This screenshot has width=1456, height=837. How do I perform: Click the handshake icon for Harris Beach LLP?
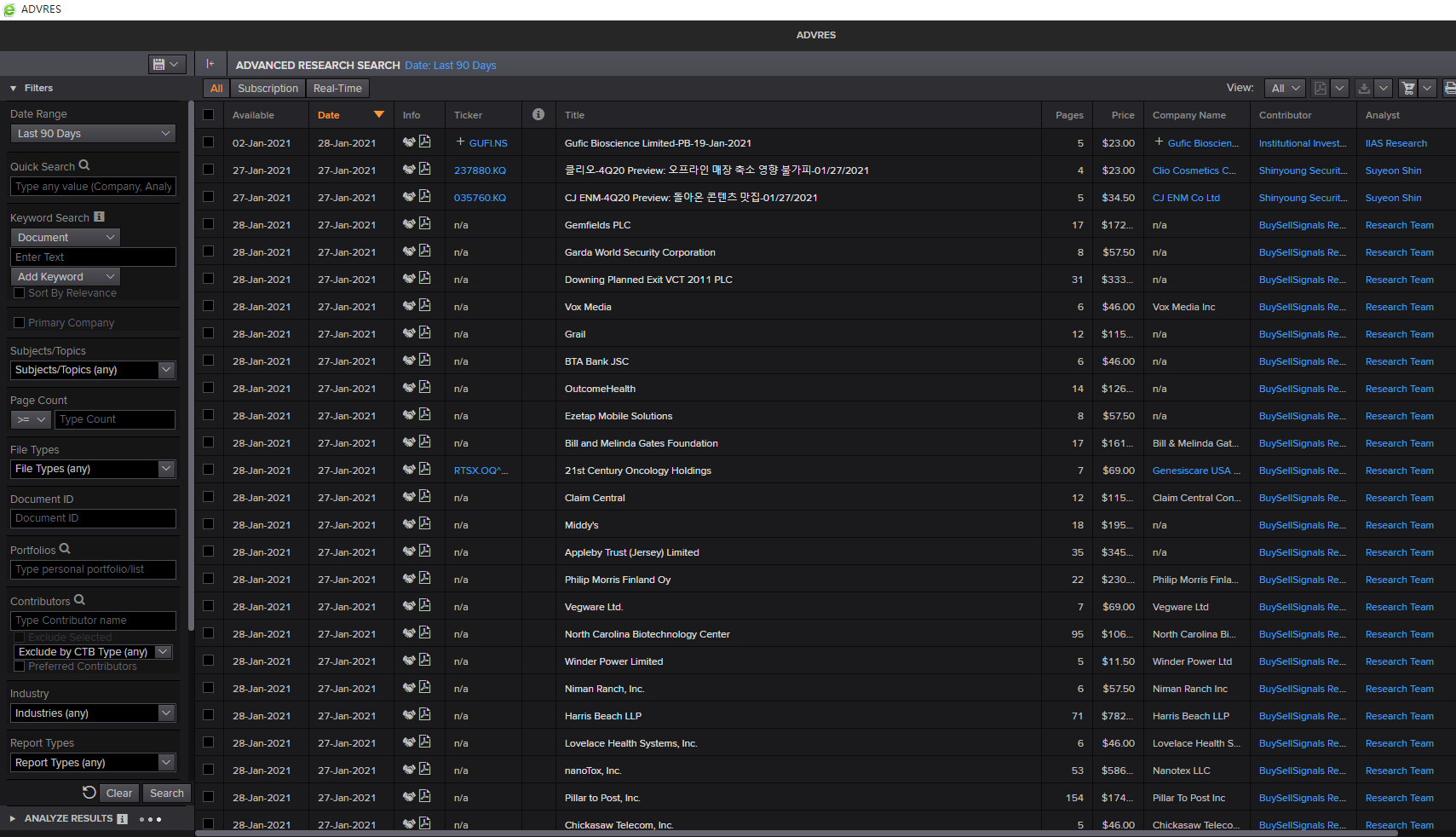coord(409,715)
